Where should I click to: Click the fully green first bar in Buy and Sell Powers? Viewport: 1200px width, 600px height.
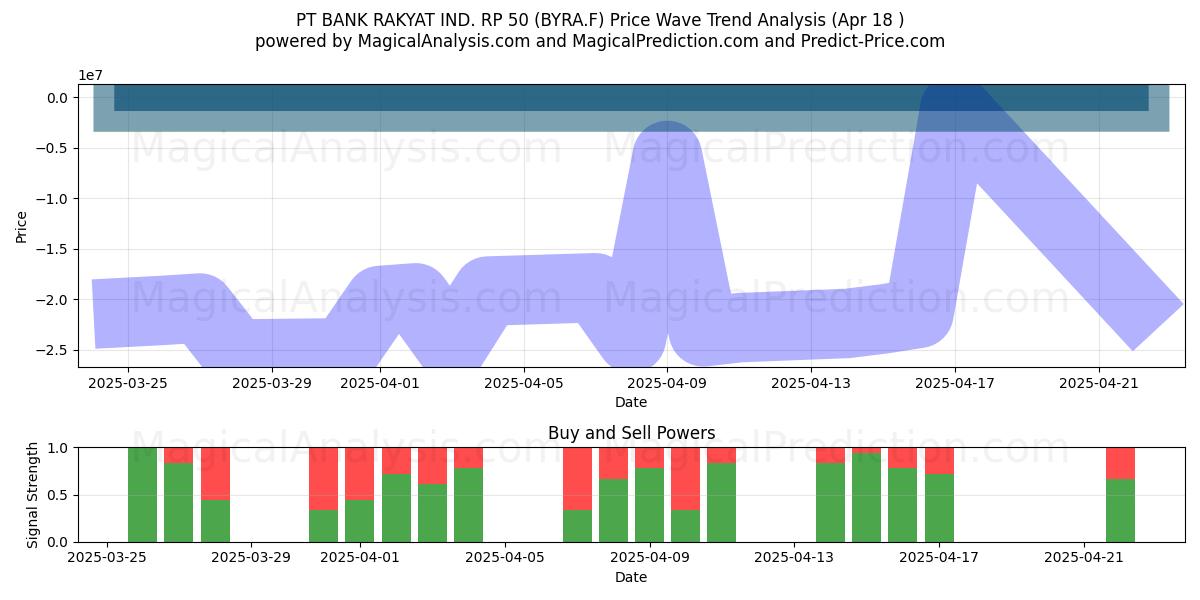tap(142, 495)
